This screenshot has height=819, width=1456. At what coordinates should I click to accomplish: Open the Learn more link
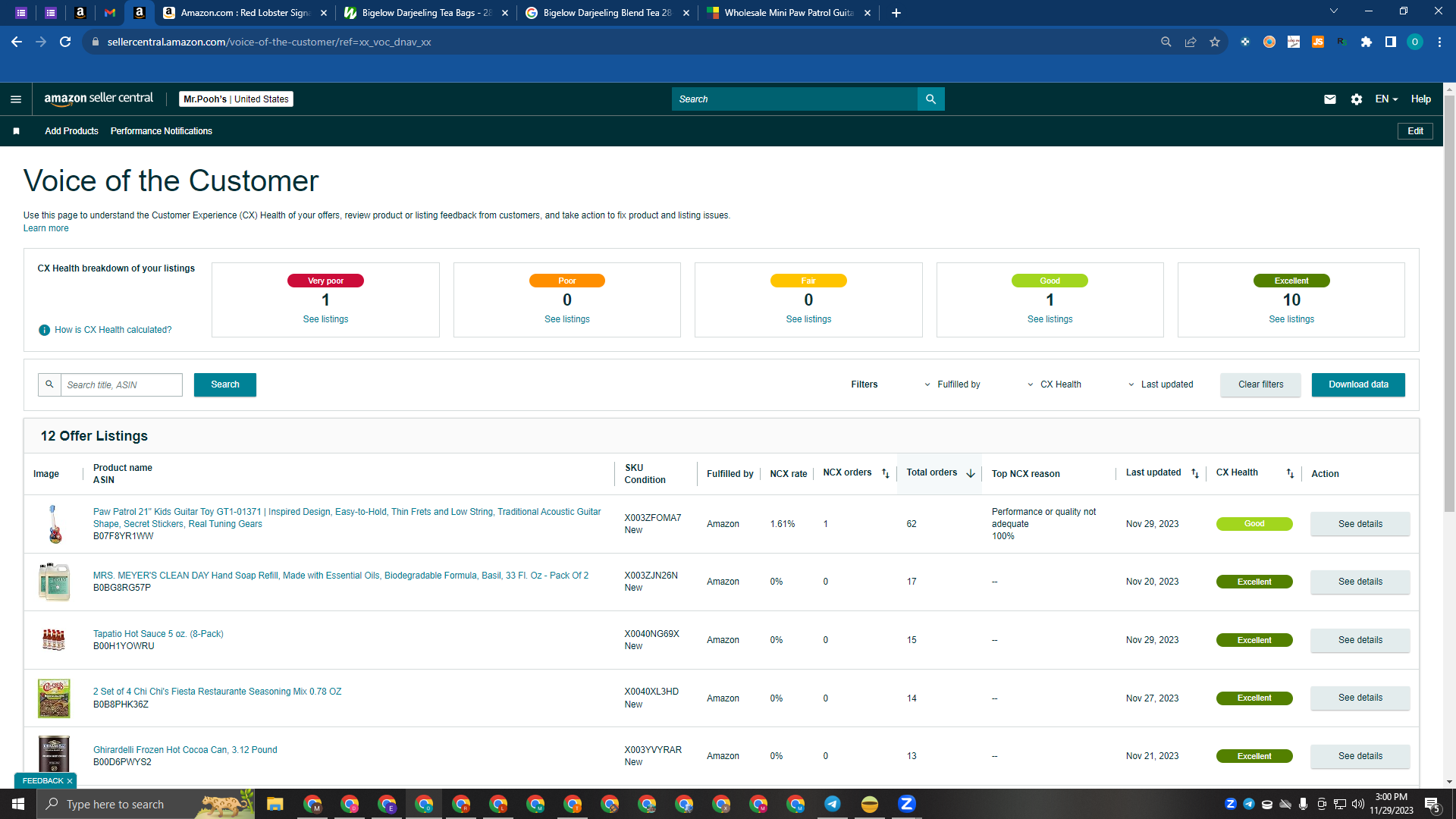click(x=45, y=228)
